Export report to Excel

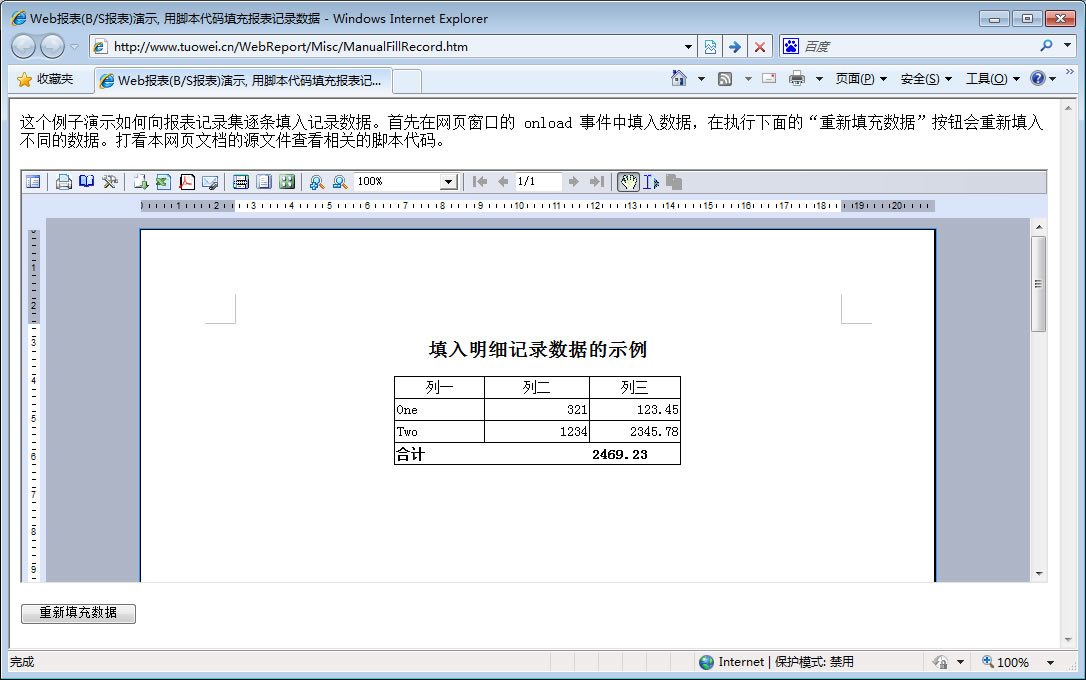click(x=163, y=182)
